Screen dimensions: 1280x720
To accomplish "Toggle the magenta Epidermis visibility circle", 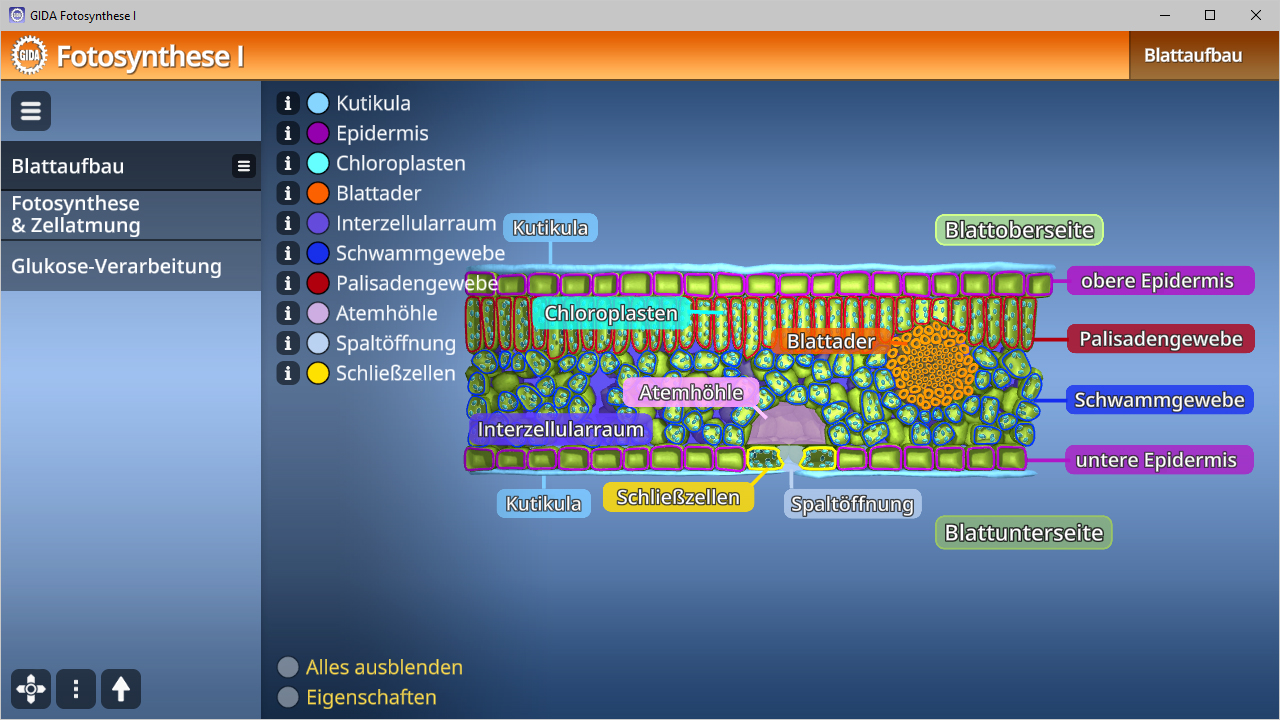I will pos(316,133).
